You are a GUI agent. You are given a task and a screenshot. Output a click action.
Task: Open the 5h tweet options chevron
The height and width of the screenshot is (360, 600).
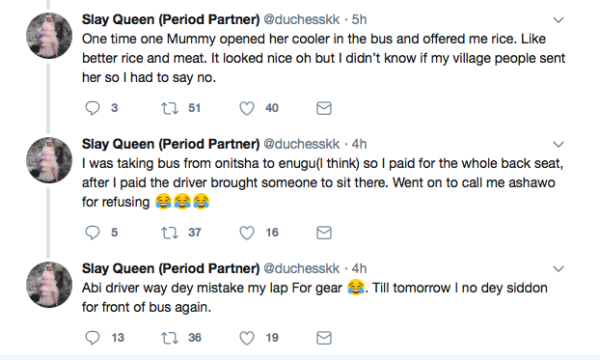coord(559,20)
